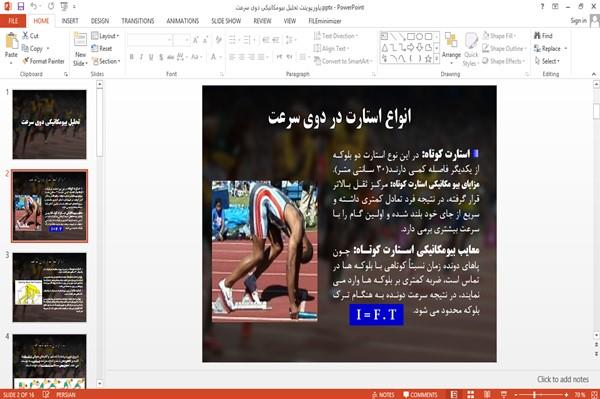The height and width of the screenshot is (399, 600).
Task: Toggle Bold formatting
Action: coord(132,57)
